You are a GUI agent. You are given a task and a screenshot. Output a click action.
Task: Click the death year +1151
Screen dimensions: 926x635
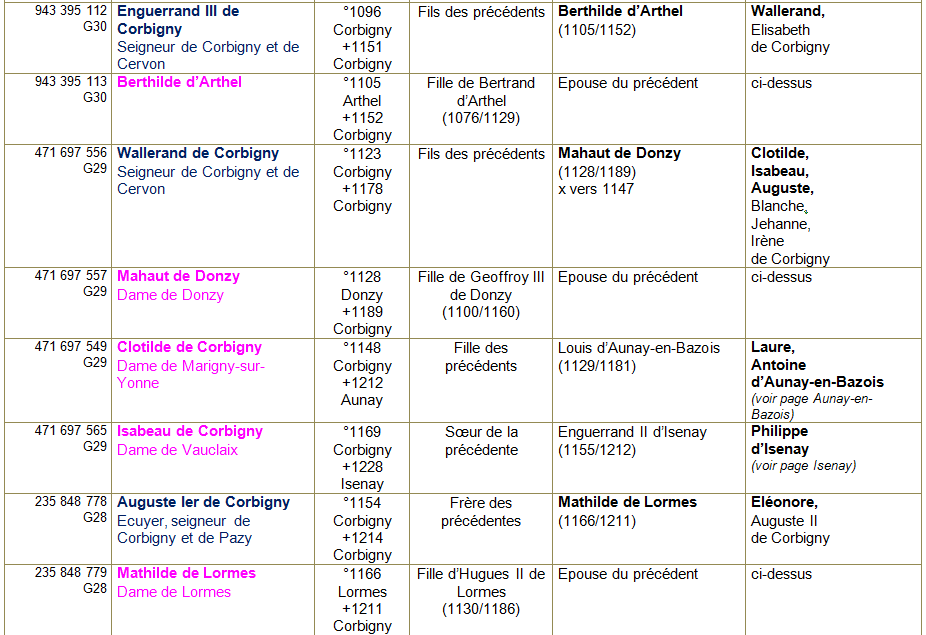point(362,47)
